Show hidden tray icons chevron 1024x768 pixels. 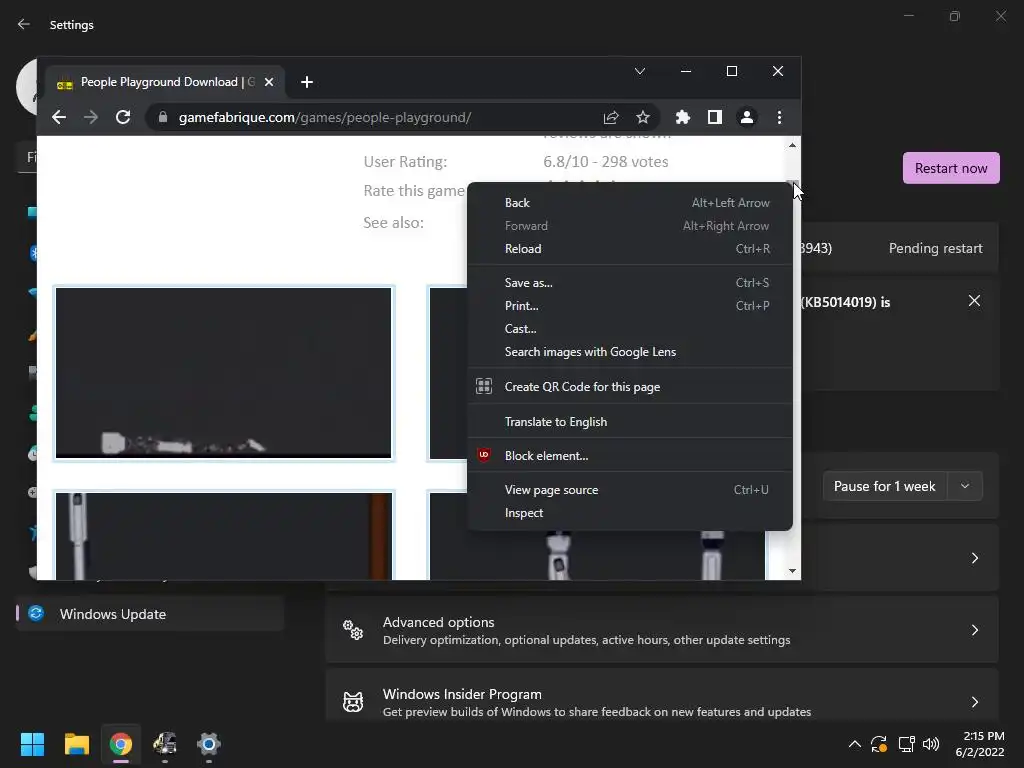tap(854, 744)
